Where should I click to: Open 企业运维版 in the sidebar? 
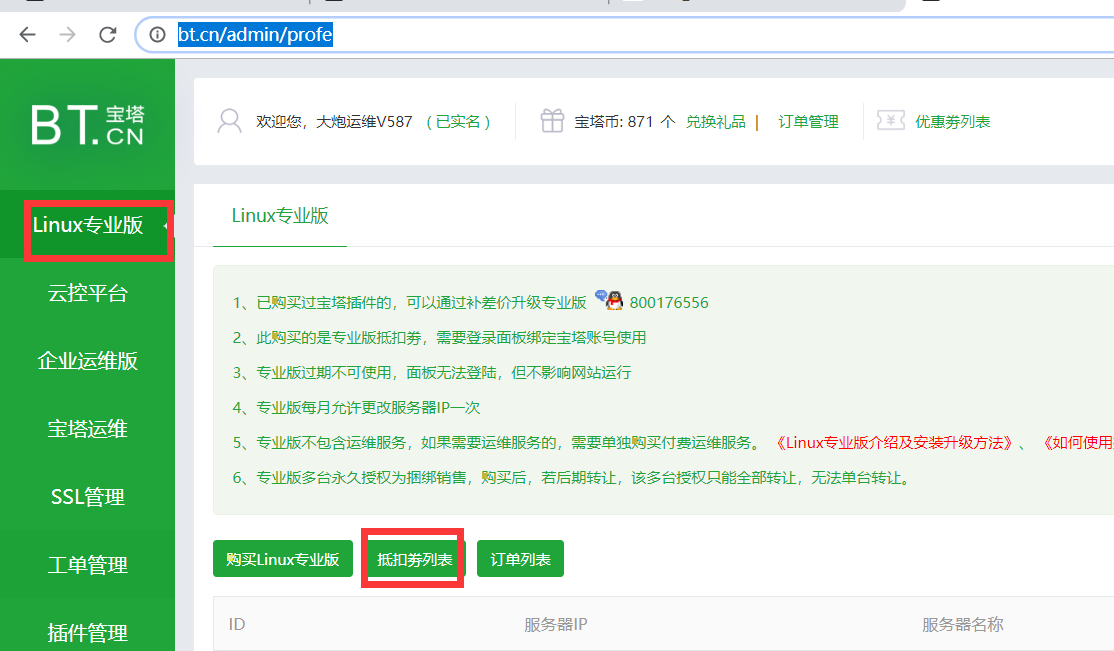[x=87, y=361]
